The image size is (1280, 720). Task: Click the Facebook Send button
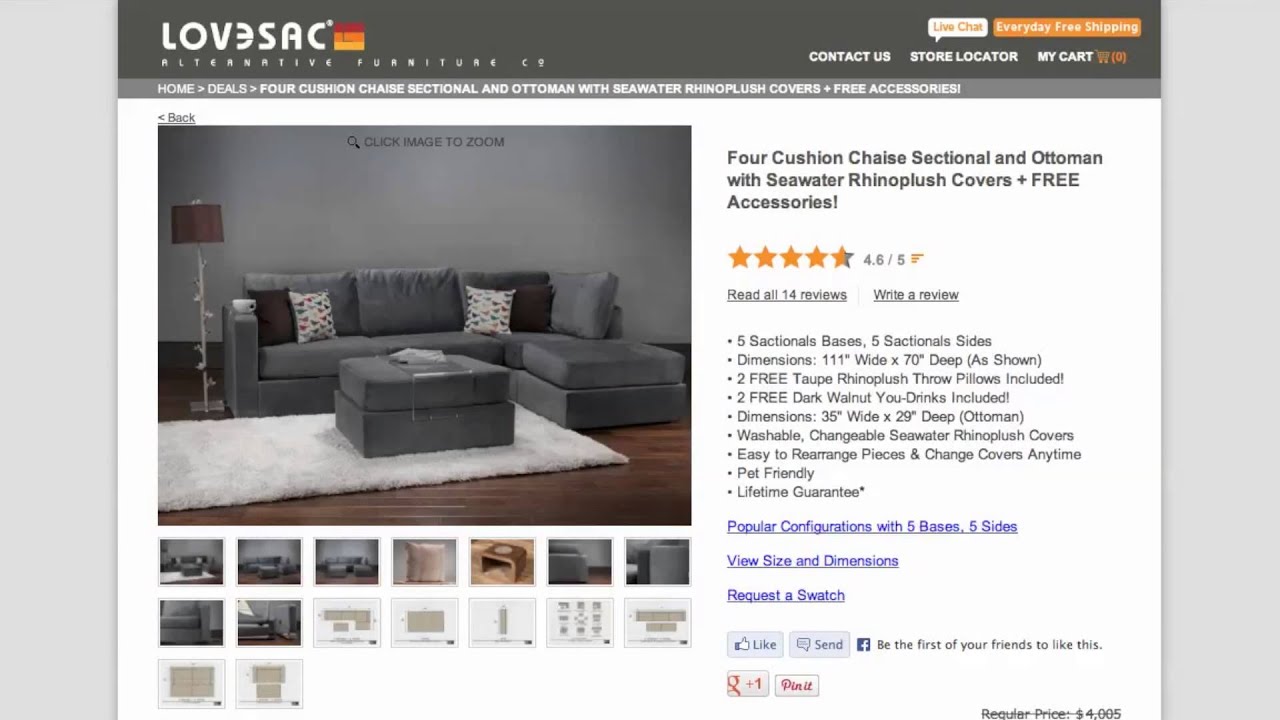tap(819, 645)
